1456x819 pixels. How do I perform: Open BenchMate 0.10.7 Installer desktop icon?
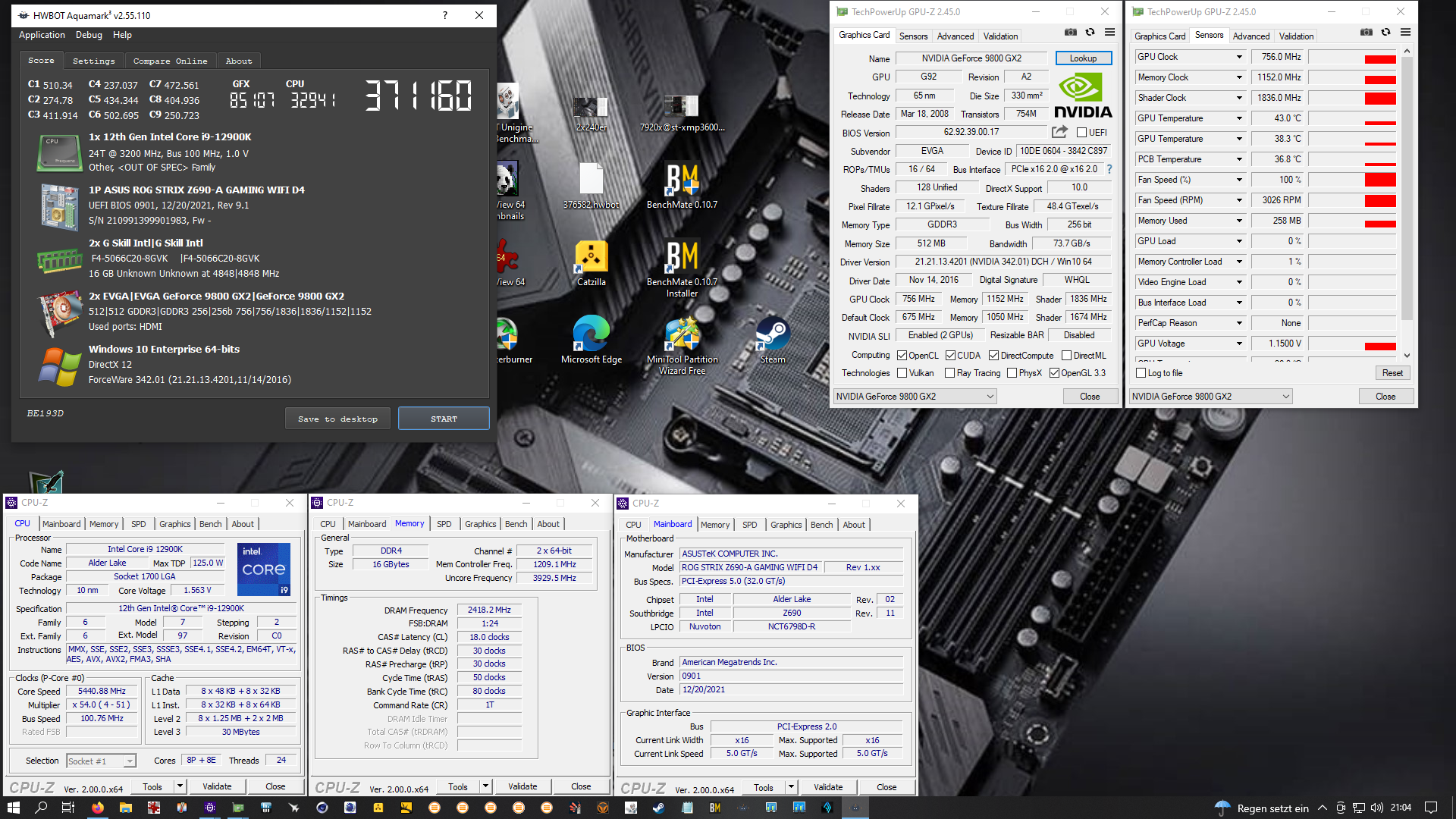pyautogui.click(x=682, y=269)
